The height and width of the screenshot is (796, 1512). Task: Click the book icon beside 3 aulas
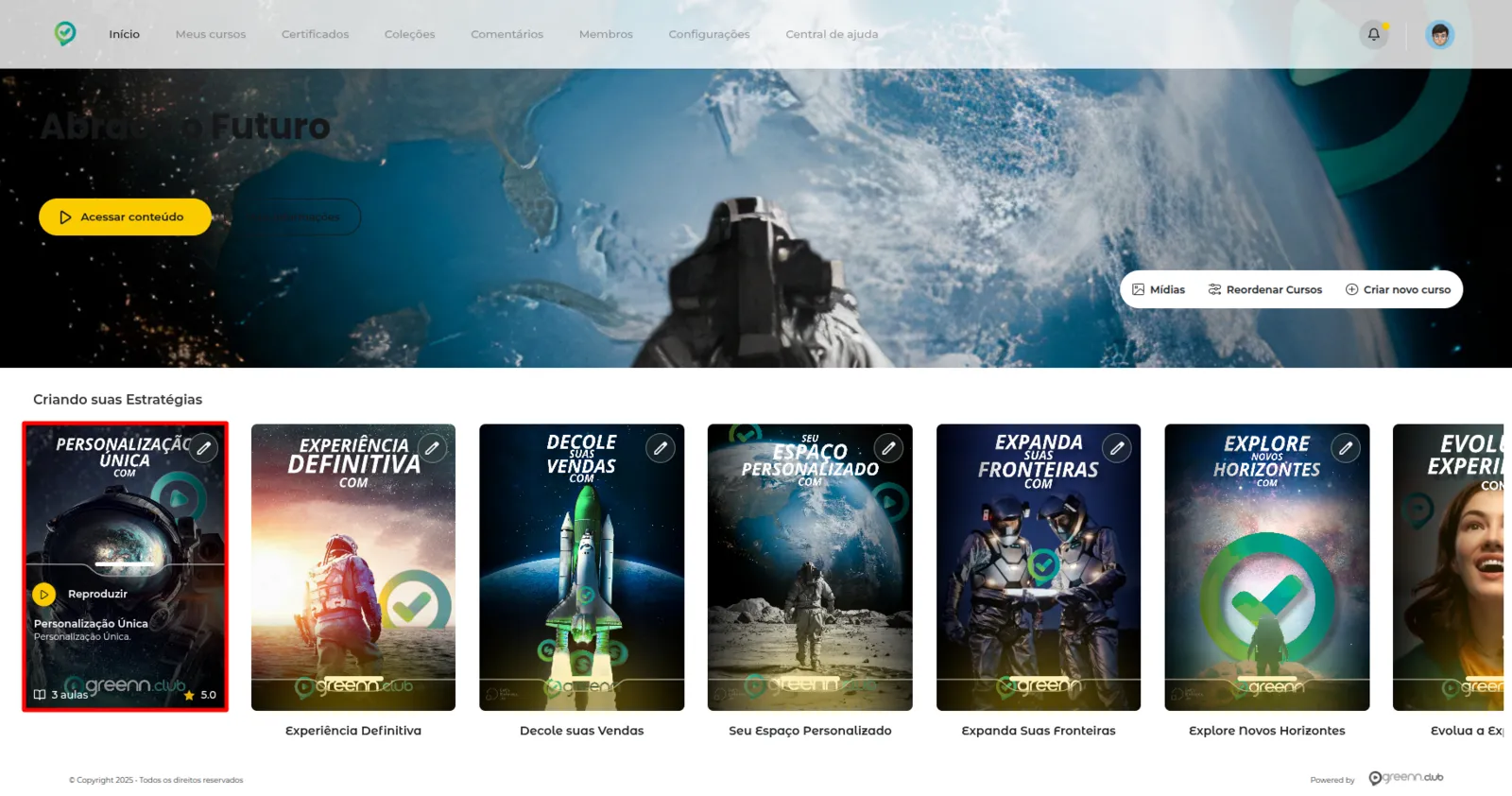coord(40,695)
